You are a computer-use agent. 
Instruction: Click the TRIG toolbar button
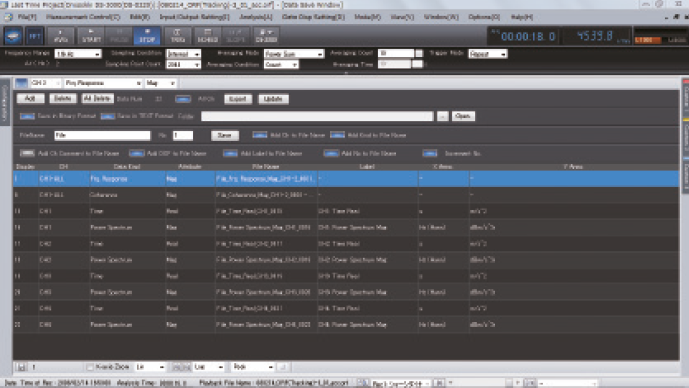(x=178, y=36)
